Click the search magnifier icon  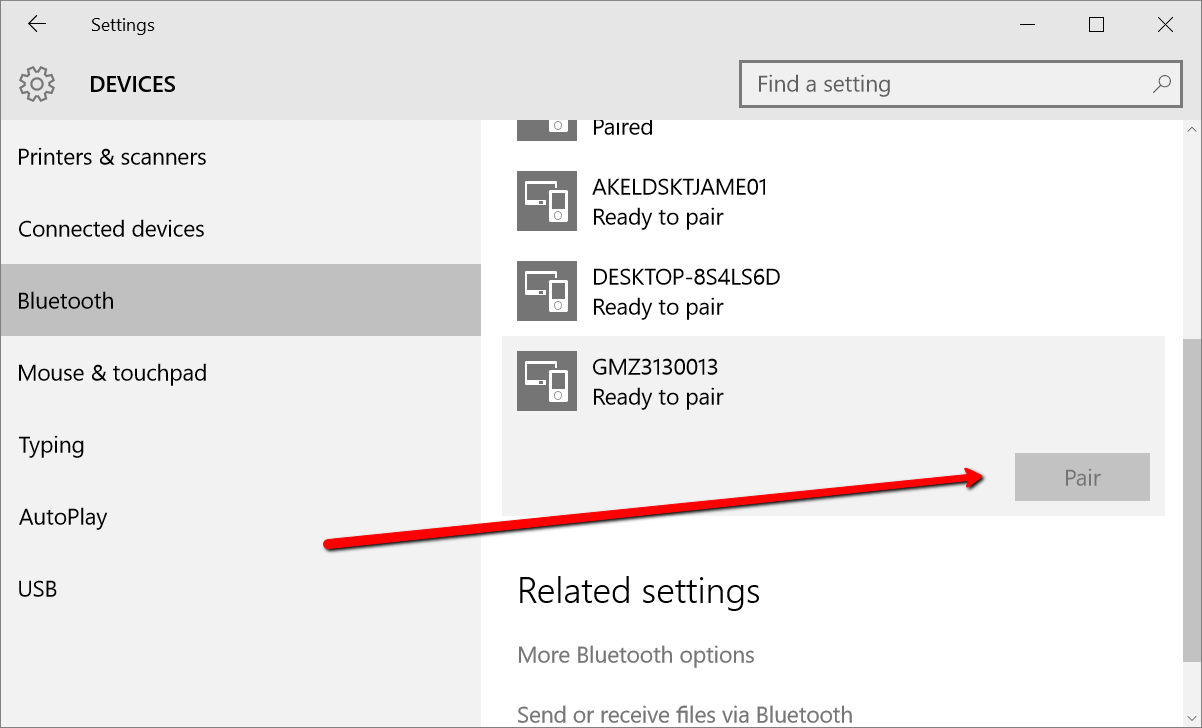(1161, 84)
